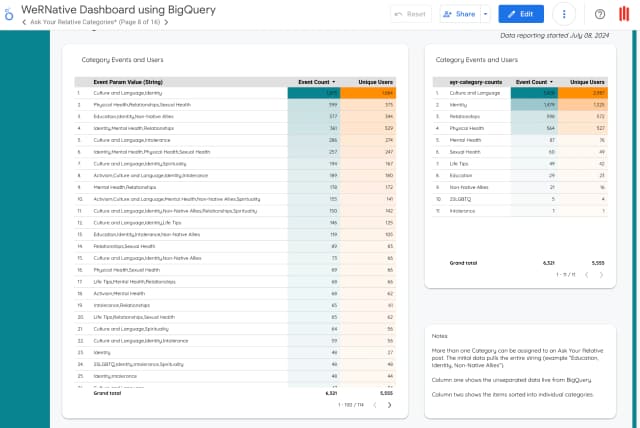Click the Reset button

pyautogui.click(x=411, y=14)
